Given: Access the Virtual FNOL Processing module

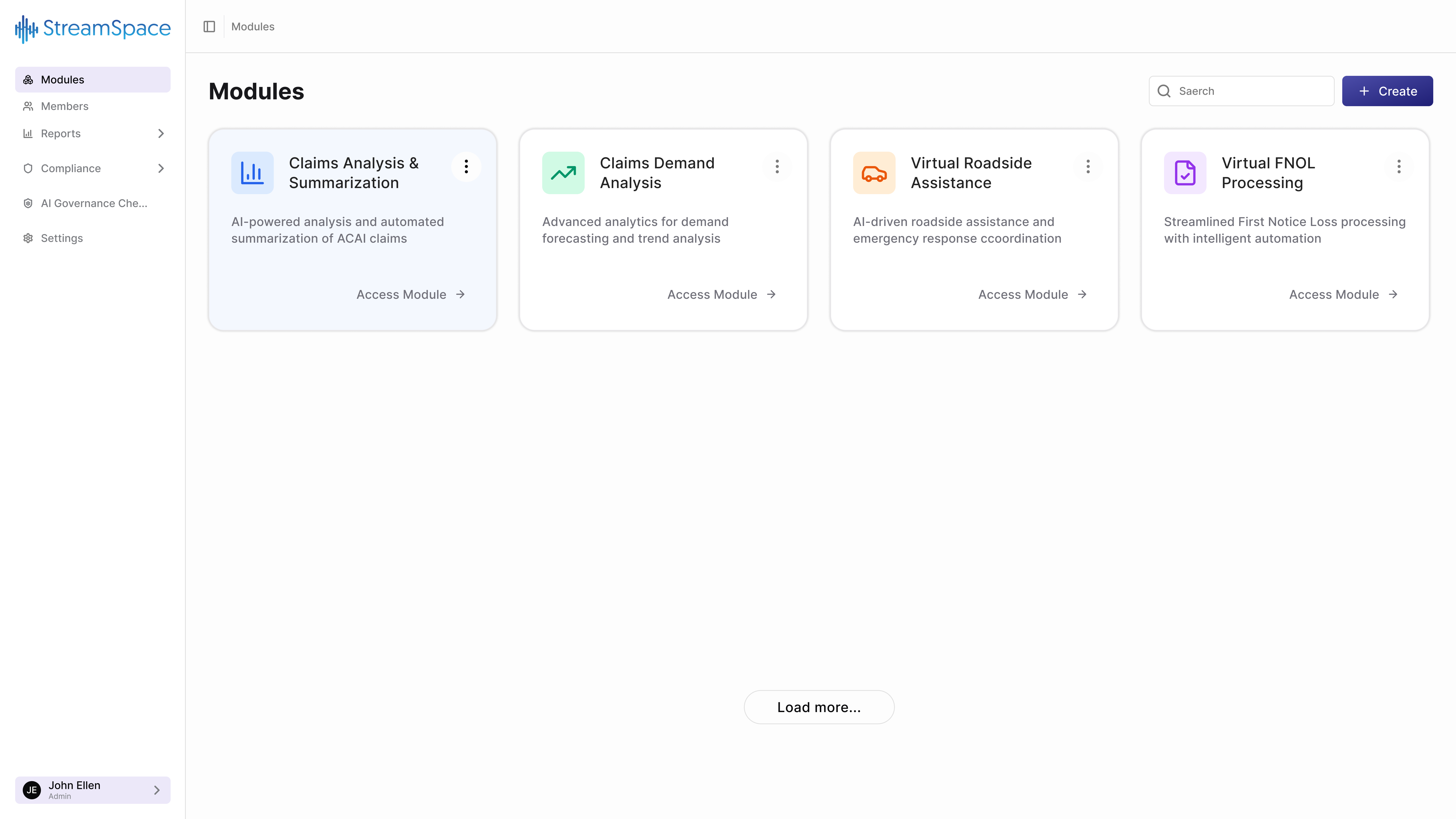Looking at the screenshot, I should (x=1344, y=294).
